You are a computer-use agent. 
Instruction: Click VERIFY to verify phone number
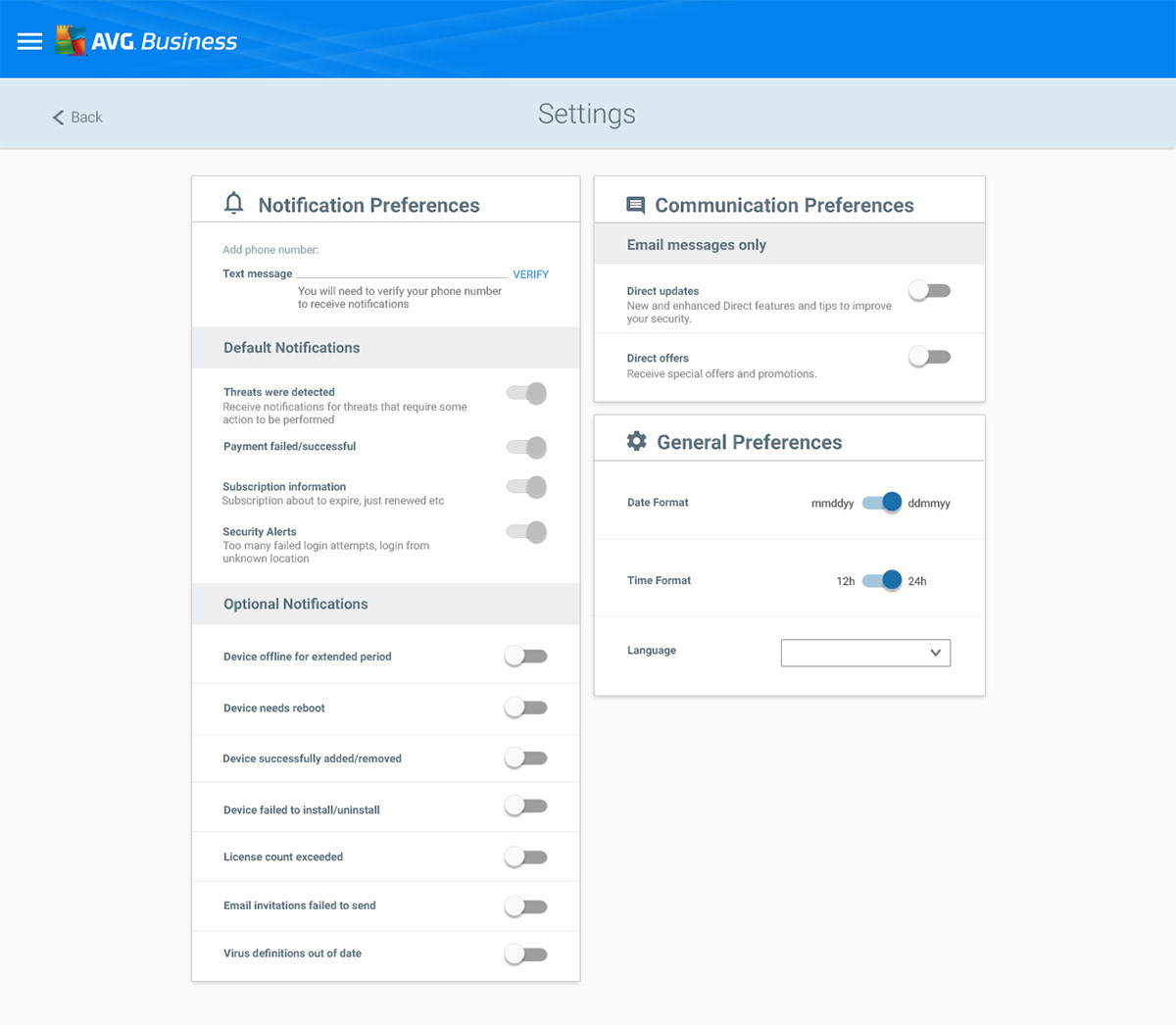pyautogui.click(x=531, y=274)
